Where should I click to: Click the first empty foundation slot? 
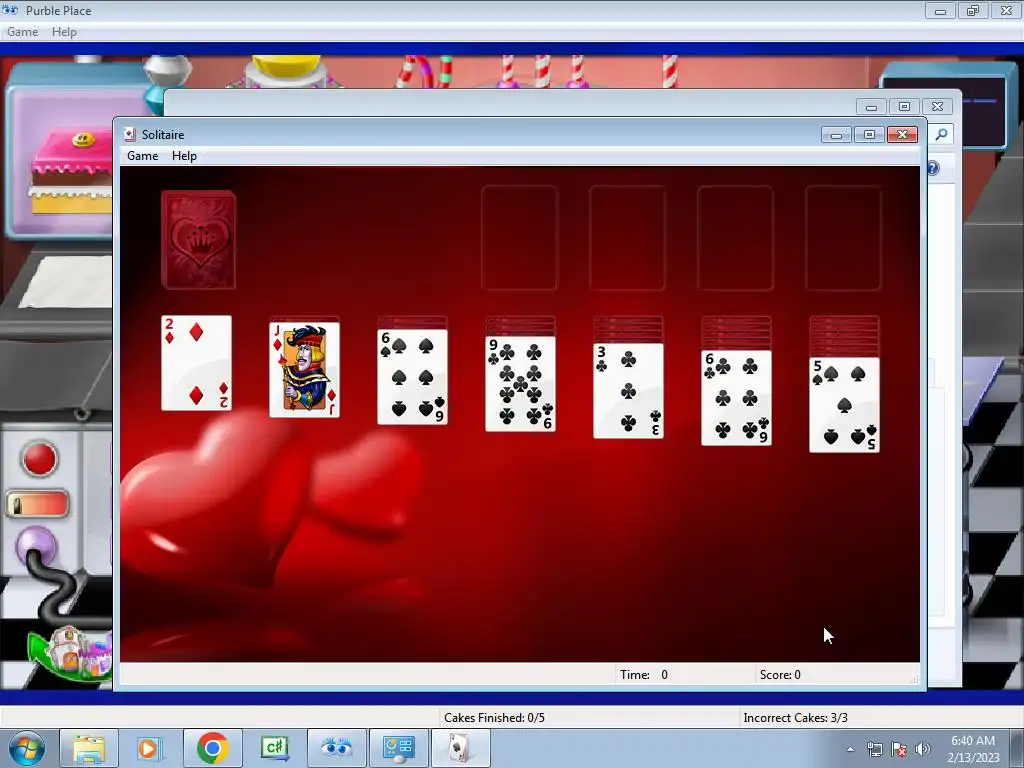[x=520, y=238]
